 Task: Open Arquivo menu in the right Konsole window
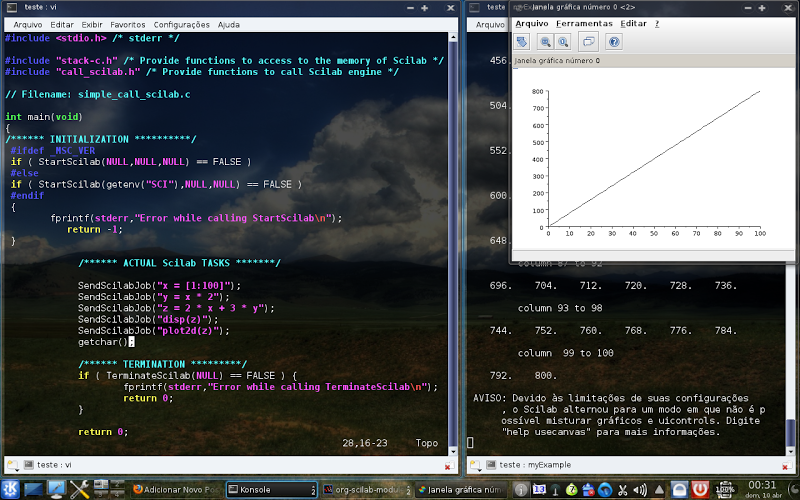pos(490,24)
